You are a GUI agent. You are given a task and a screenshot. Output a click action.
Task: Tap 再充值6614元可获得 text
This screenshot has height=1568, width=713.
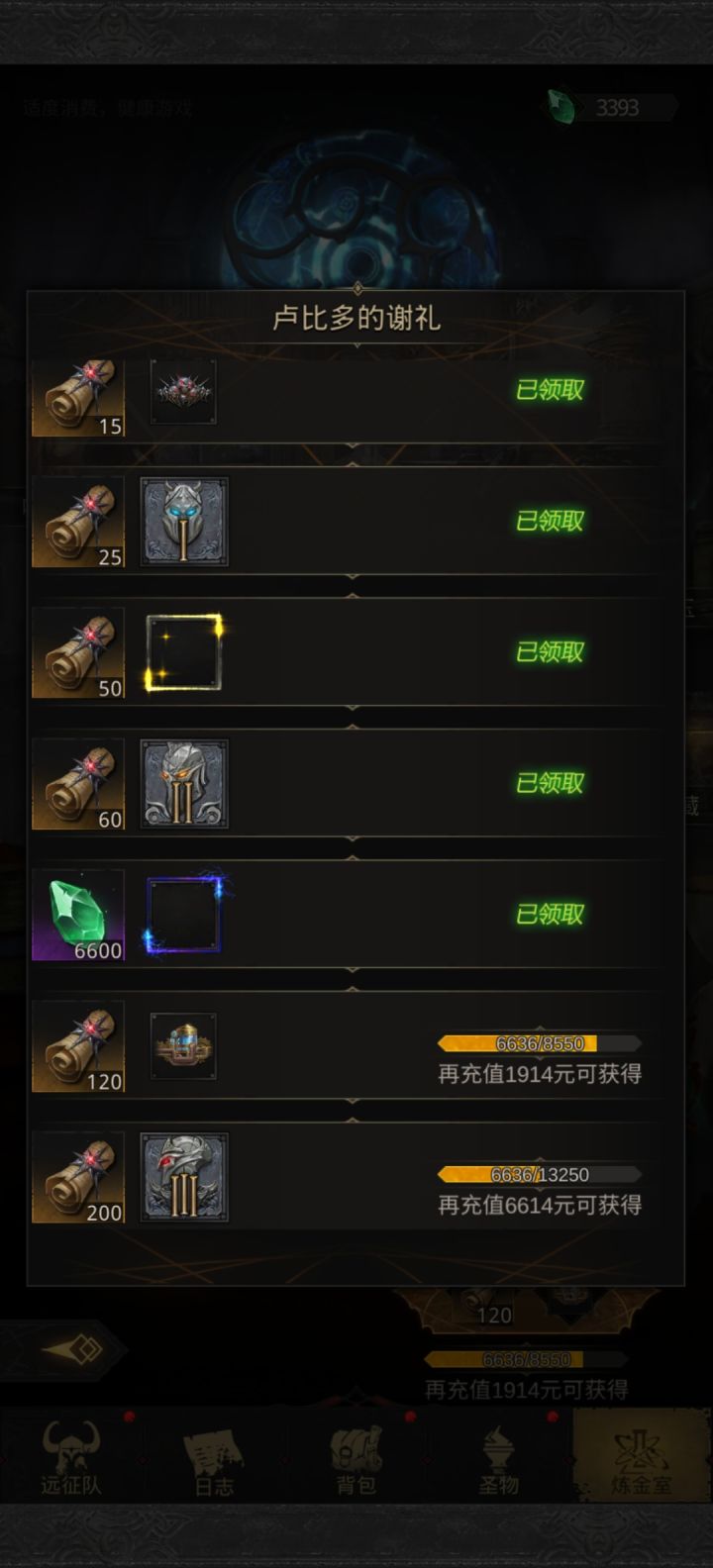coord(540,1205)
